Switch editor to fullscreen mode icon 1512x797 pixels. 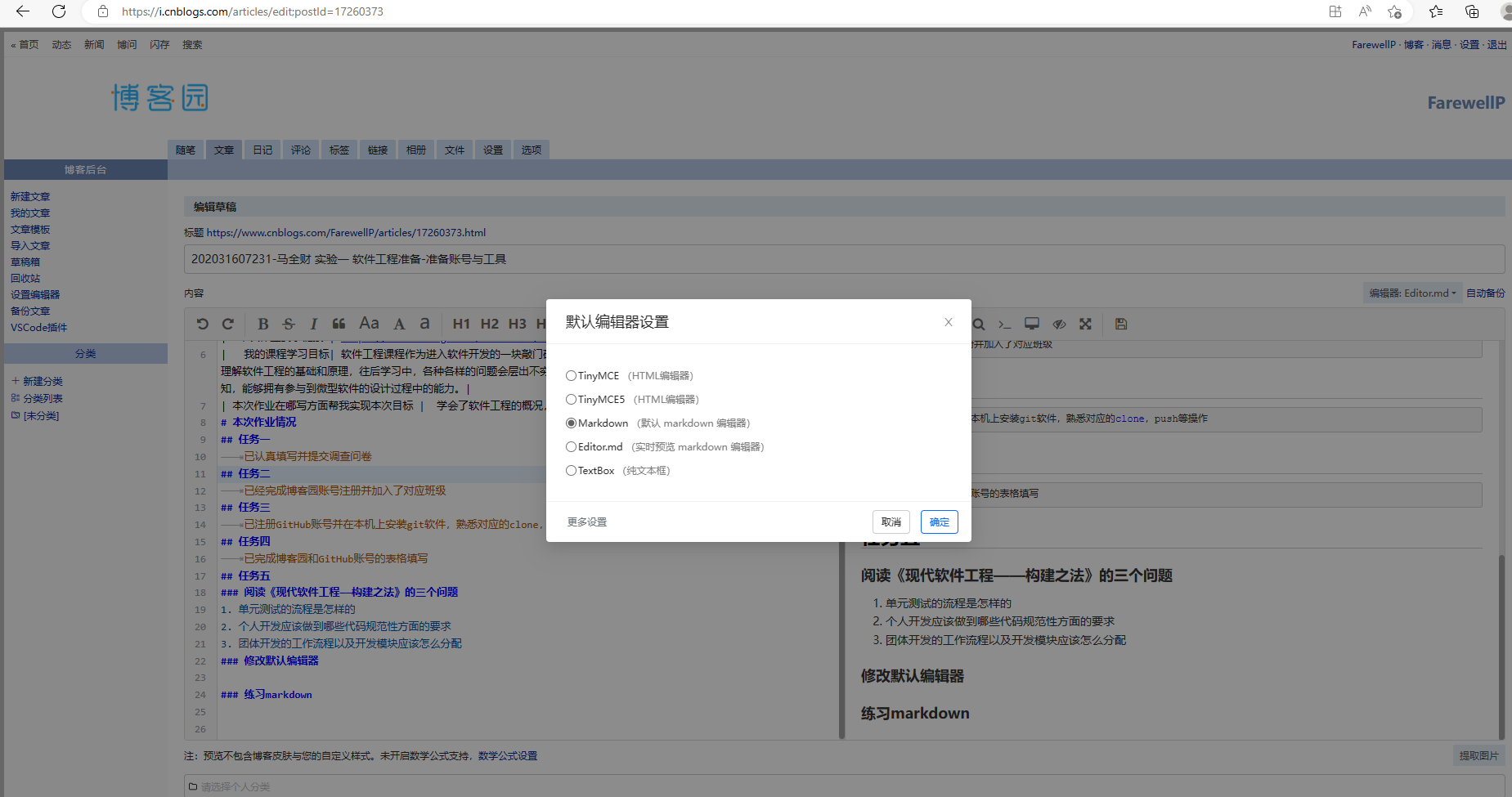[1085, 324]
